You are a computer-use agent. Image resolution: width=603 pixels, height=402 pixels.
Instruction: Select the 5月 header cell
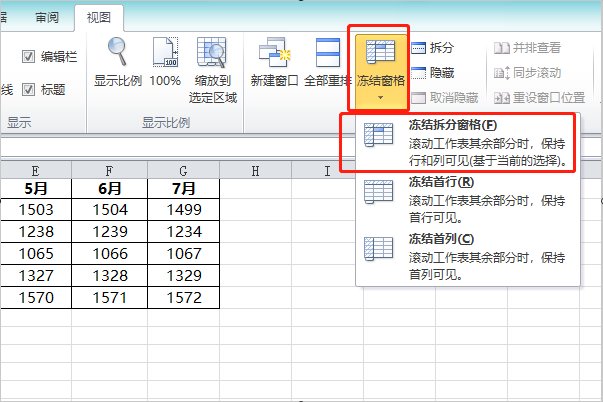coord(36,188)
